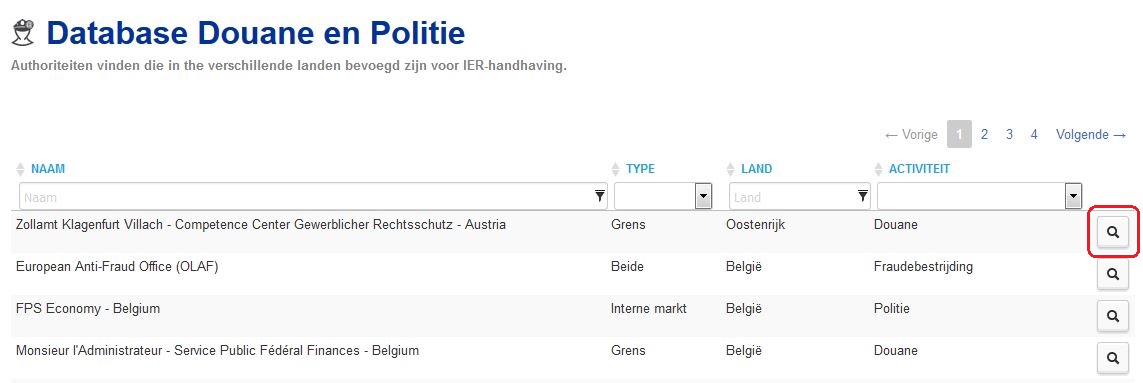View Monsieur l'Administrateur row details
This screenshot has height=383, width=1143.
point(1112,358)
